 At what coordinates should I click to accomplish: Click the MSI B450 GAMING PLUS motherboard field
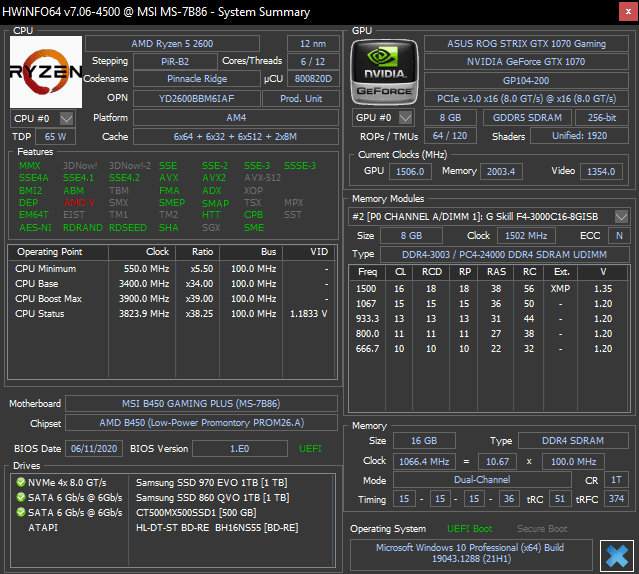(201, 404)
